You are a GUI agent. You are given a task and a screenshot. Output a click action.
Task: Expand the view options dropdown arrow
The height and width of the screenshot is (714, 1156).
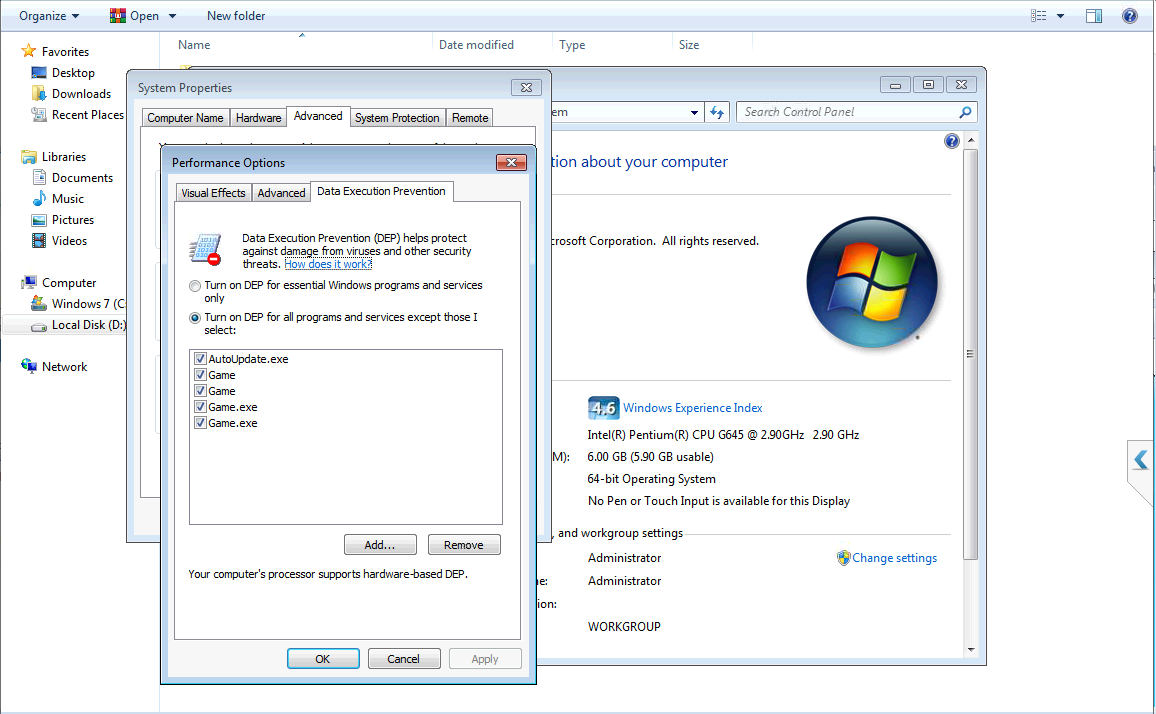coord(1060,16)
